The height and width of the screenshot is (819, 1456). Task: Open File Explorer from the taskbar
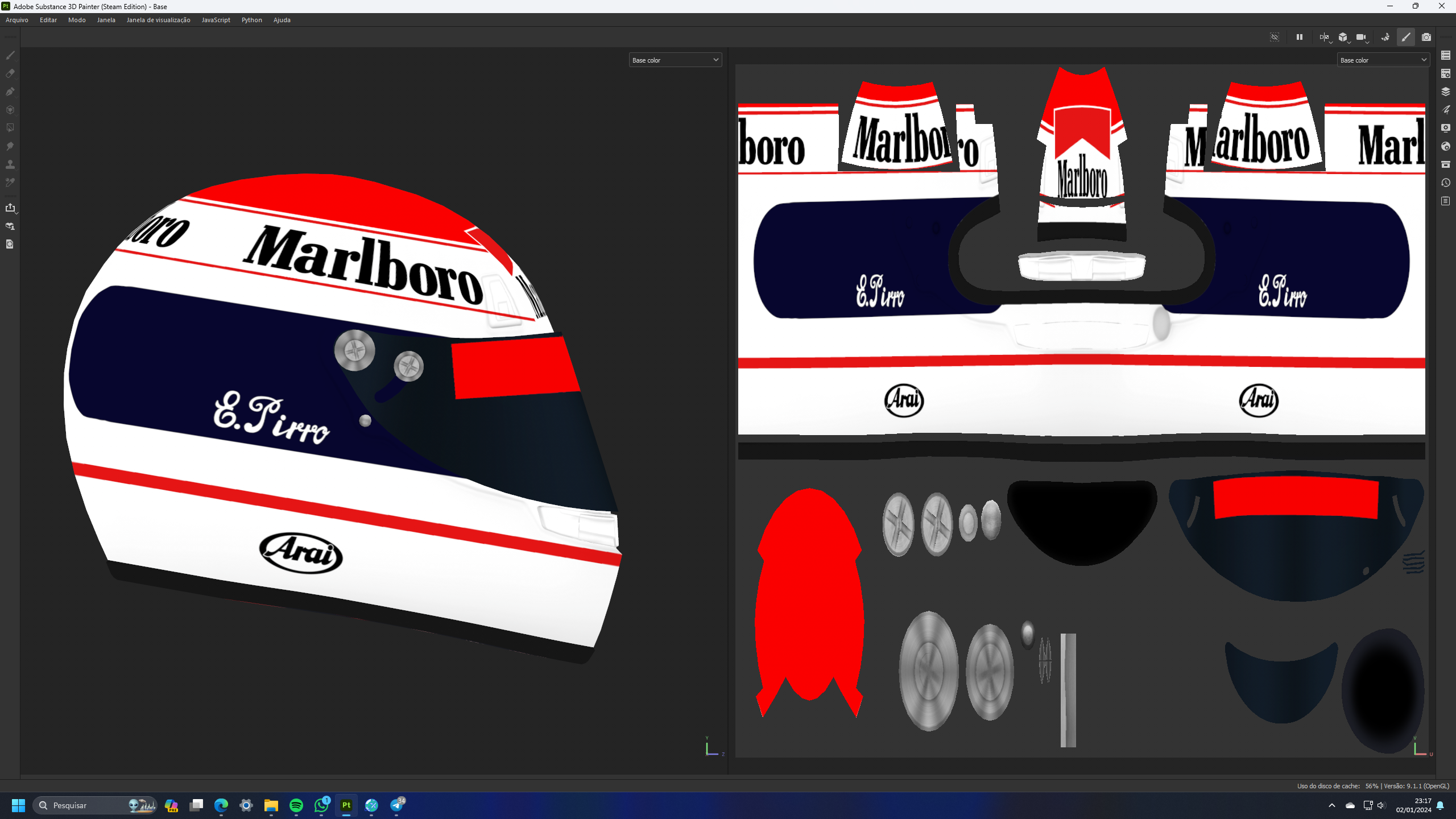tap(271, 805)
